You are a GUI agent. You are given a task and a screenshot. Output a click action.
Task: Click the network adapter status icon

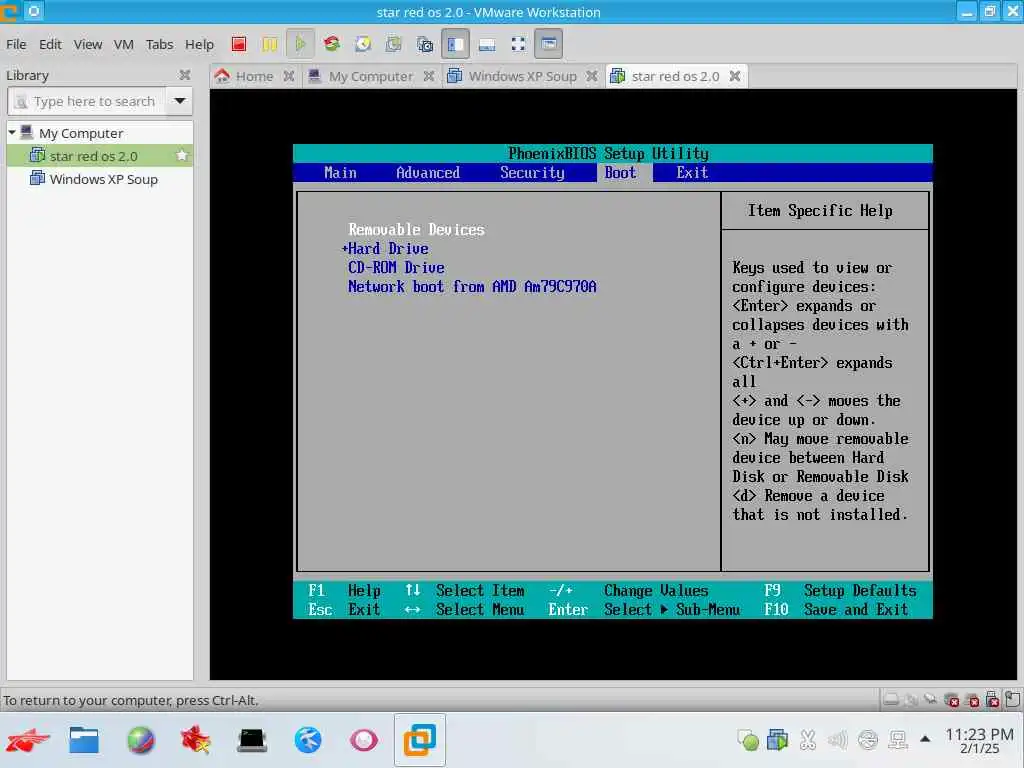pyautogui.click(x=931, y=700)
